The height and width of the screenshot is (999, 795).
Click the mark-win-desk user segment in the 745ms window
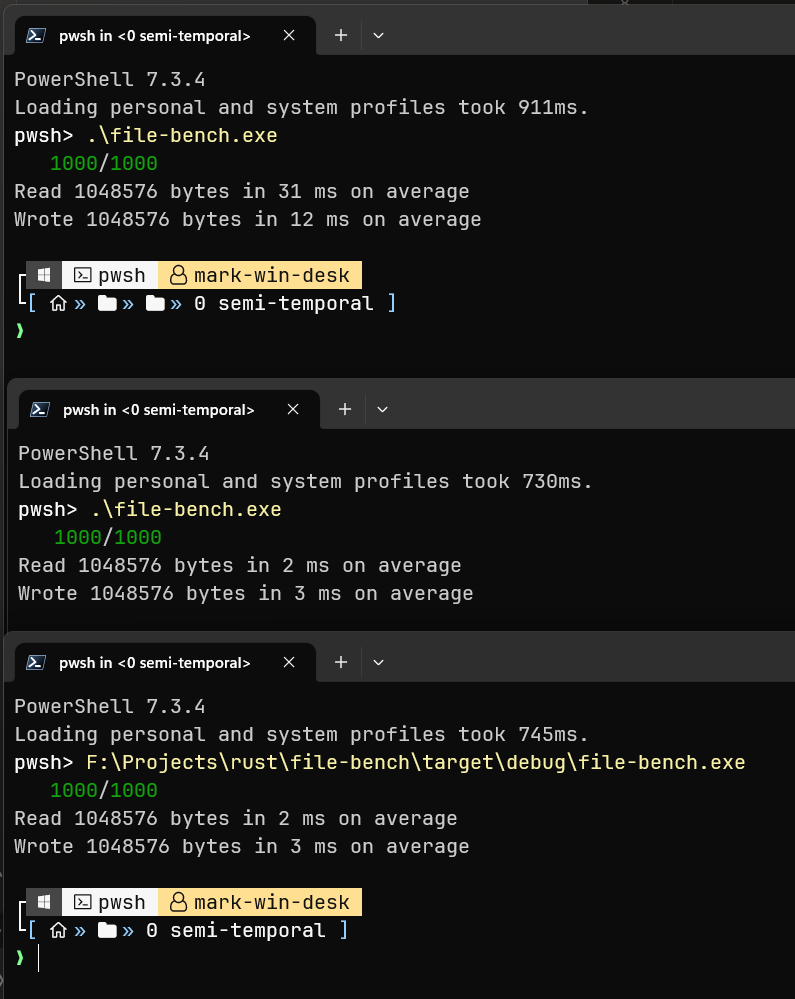point(260,902)
